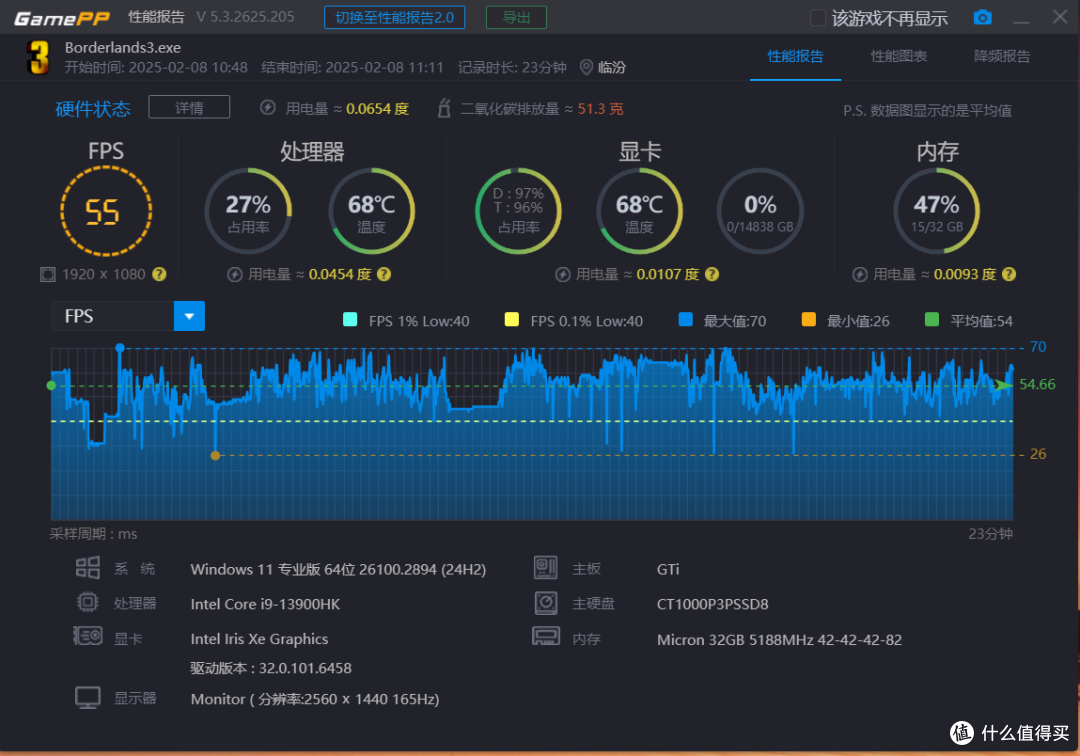
Task: Click the motherboard icon next to 主板
Action: point(546,567)
